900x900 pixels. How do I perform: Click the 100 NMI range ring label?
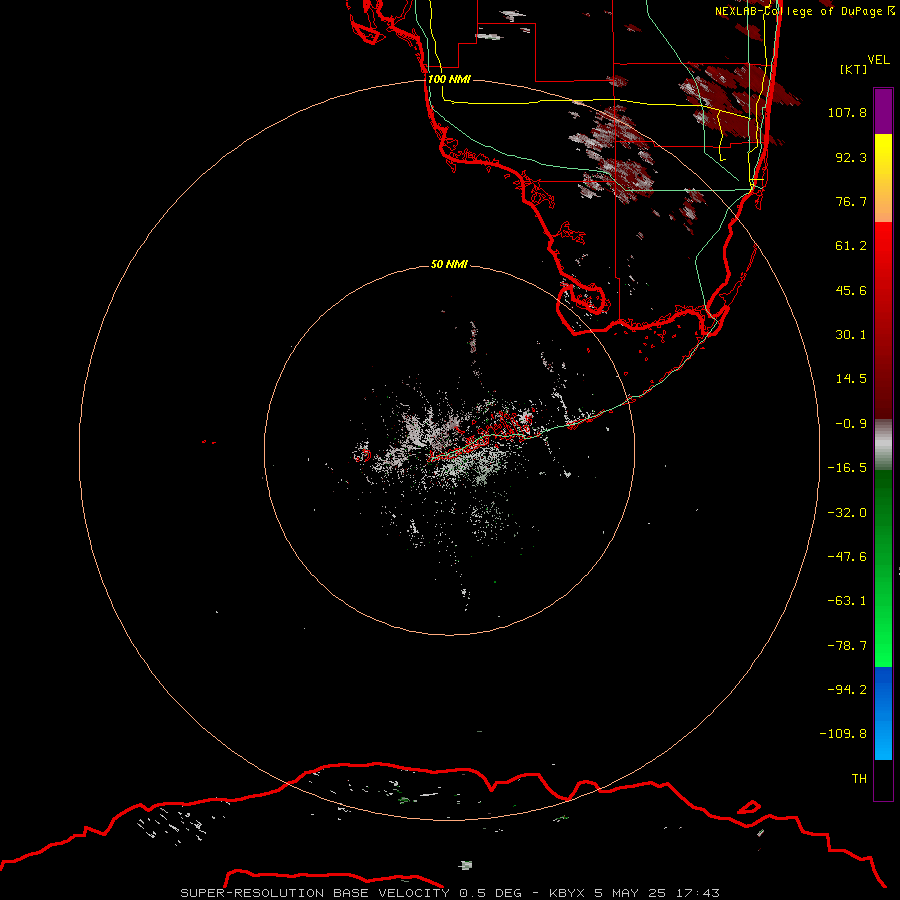point(449,79)
